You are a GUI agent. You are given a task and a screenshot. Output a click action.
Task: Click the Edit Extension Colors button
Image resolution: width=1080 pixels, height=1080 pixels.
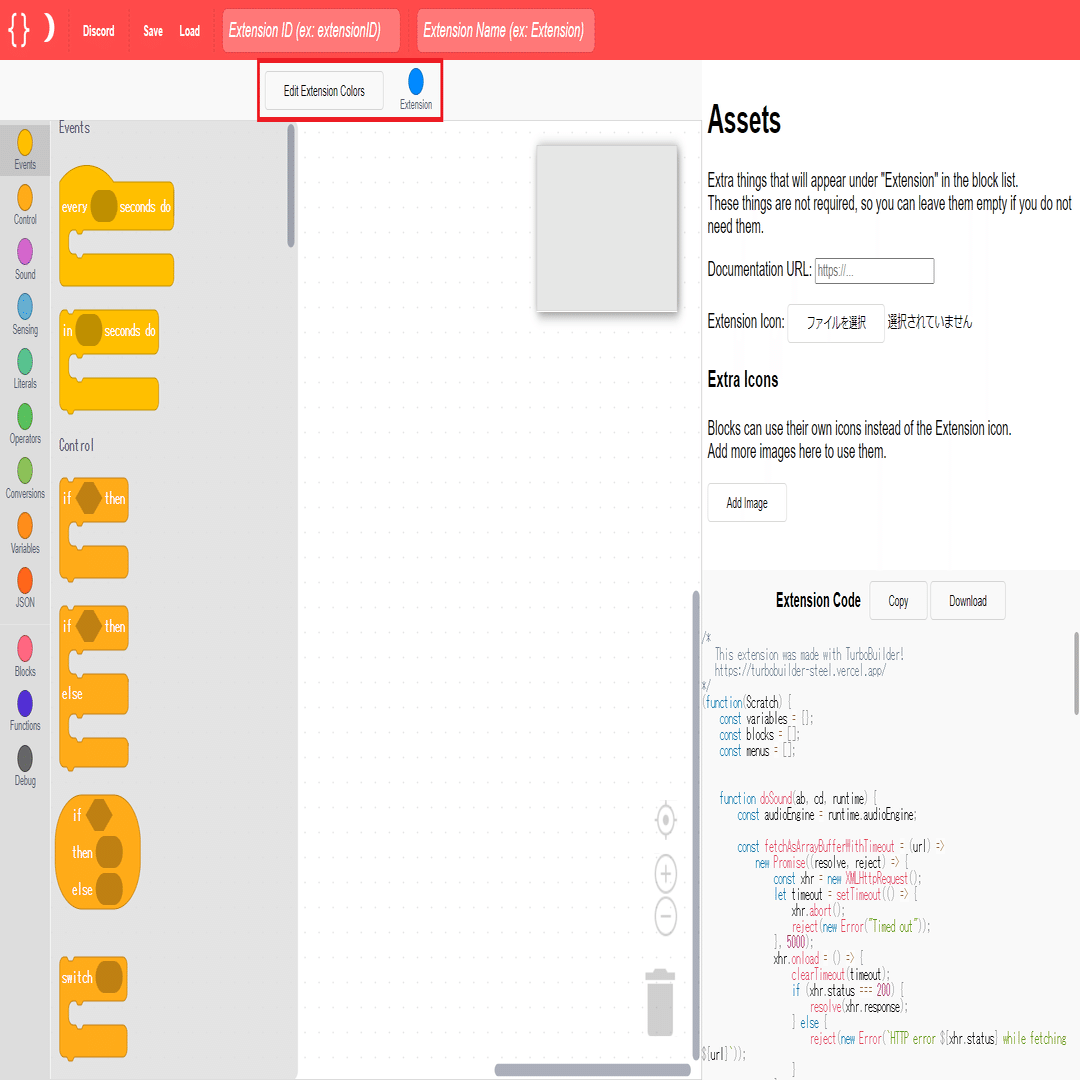point(324,91)
